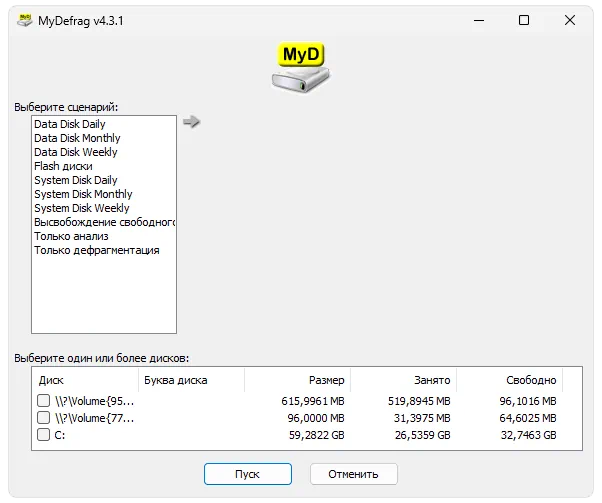Image resolution: width=602 pixels, height=503 pixels.
Task: Click the MyD disk logo
Action: click(301, 68)
